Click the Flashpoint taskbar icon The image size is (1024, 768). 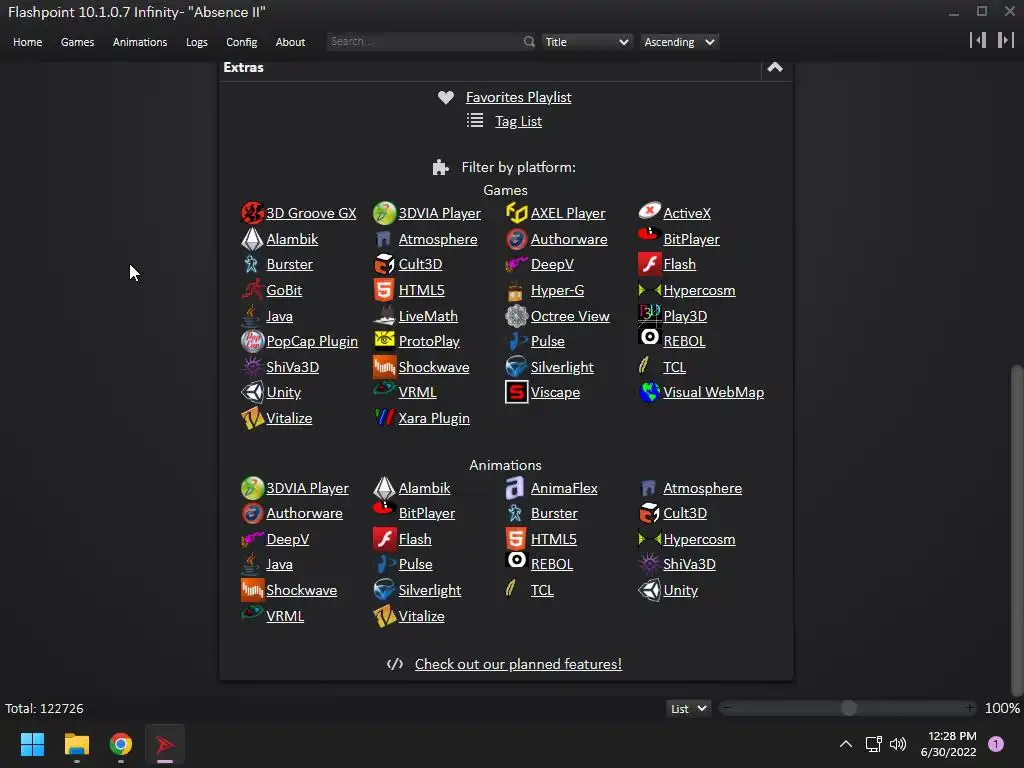(x=165, y=744)
